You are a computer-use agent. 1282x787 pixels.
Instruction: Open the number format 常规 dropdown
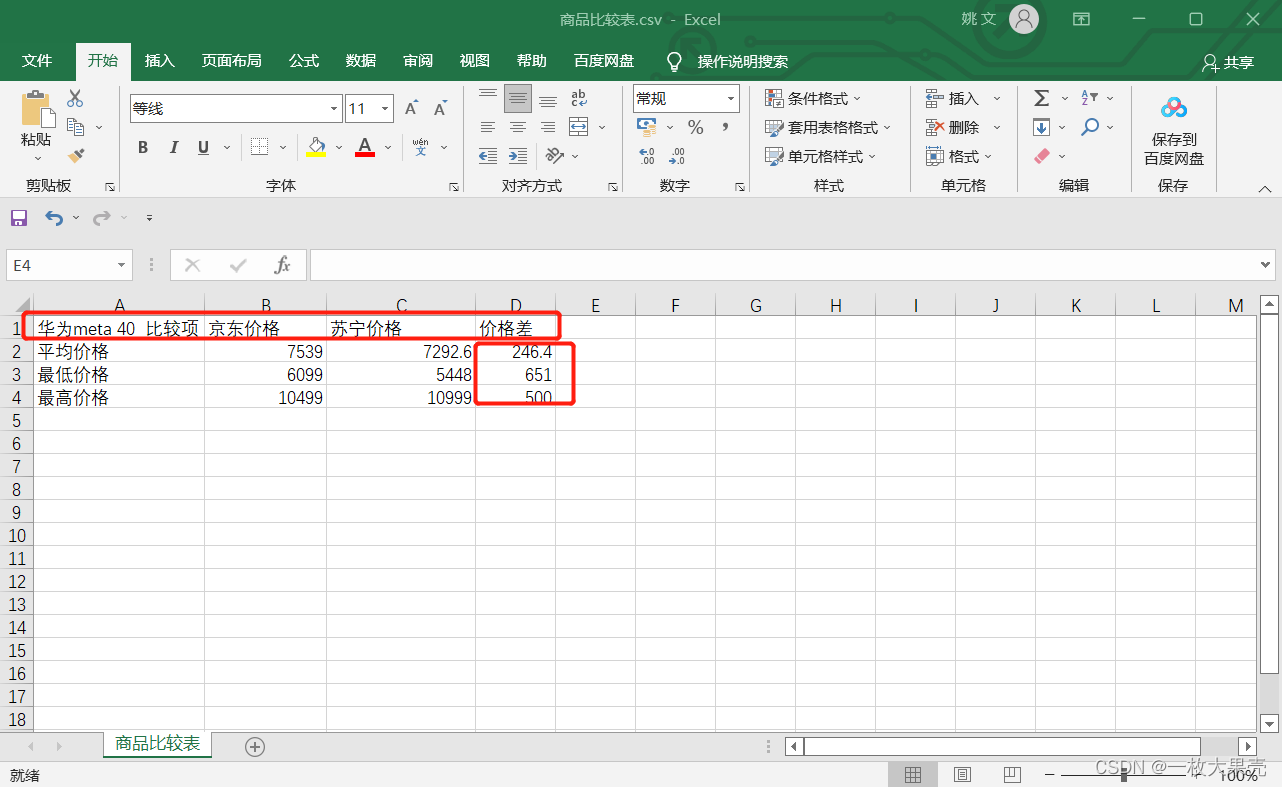click(732, 98)
